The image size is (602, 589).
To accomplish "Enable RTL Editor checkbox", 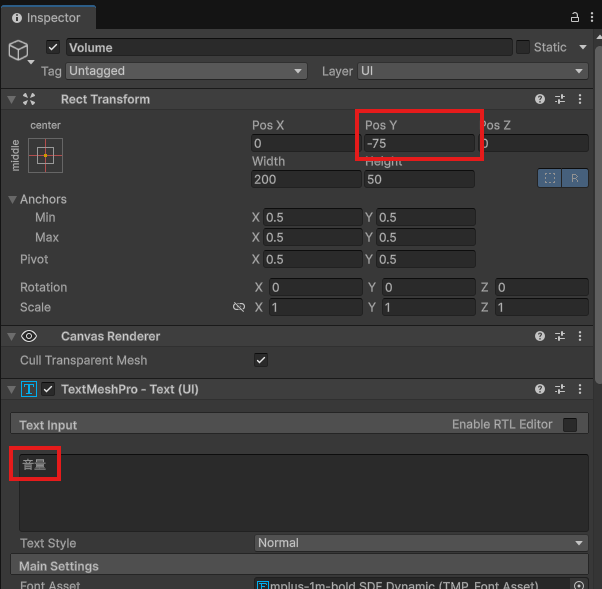I will (x=570, y=424).
